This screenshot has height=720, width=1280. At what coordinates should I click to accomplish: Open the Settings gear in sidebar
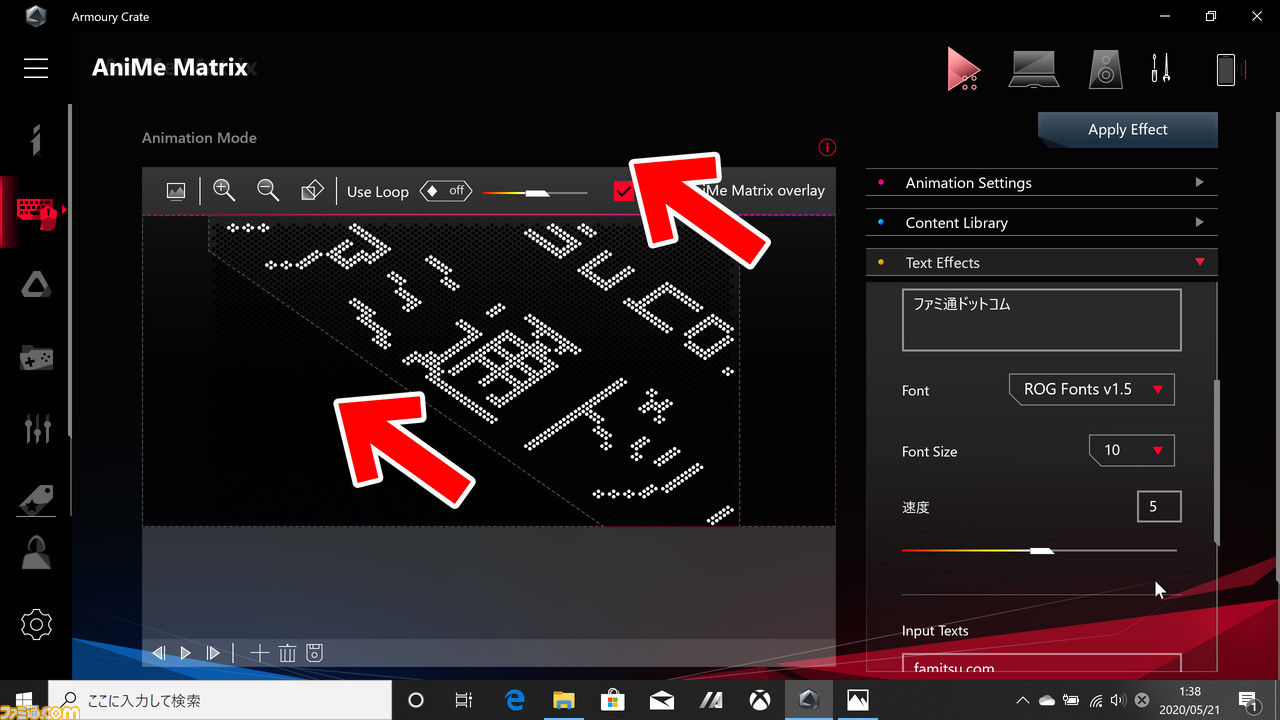pyautogui.click(x=36, y=625)
